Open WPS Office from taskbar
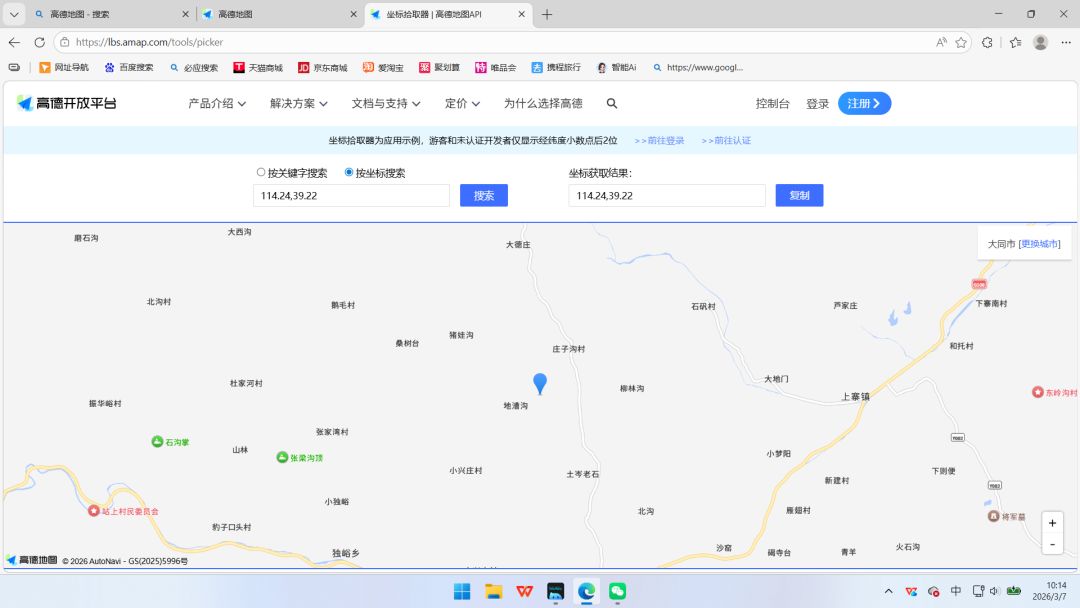The image size is (1080, 608). 524,591
